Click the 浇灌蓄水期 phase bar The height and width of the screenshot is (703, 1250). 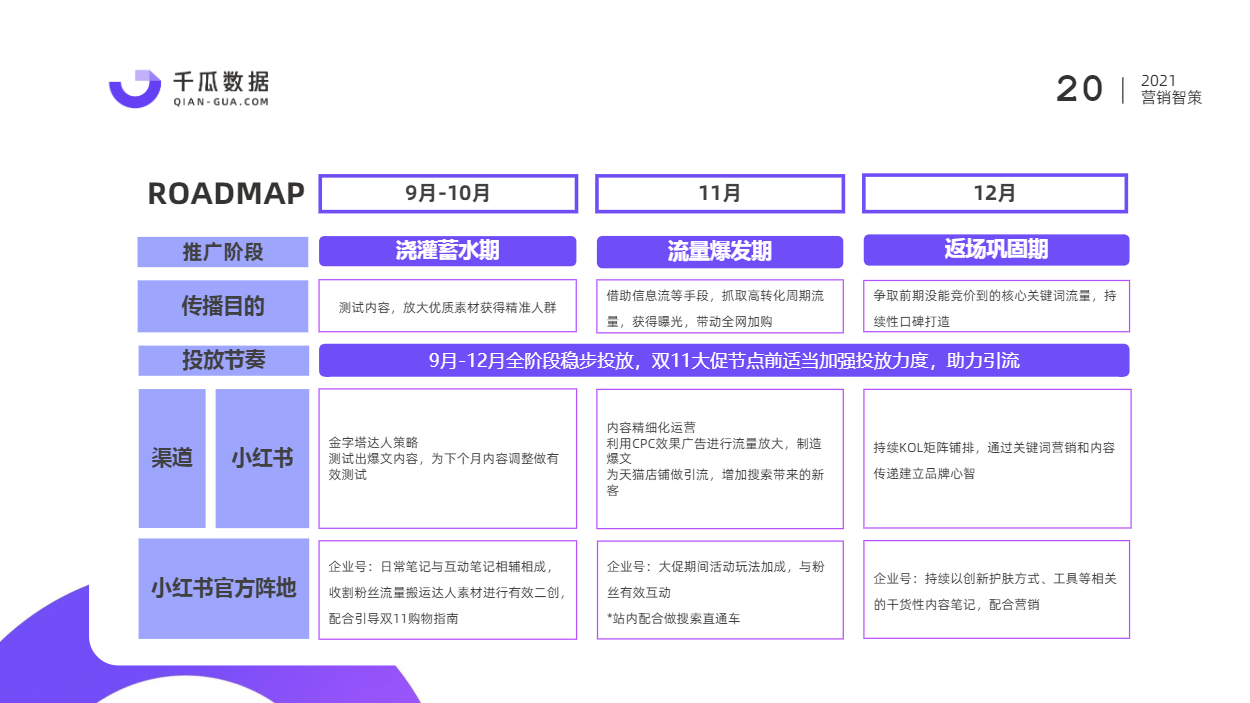pyautogui.click(x=448, y=251)
